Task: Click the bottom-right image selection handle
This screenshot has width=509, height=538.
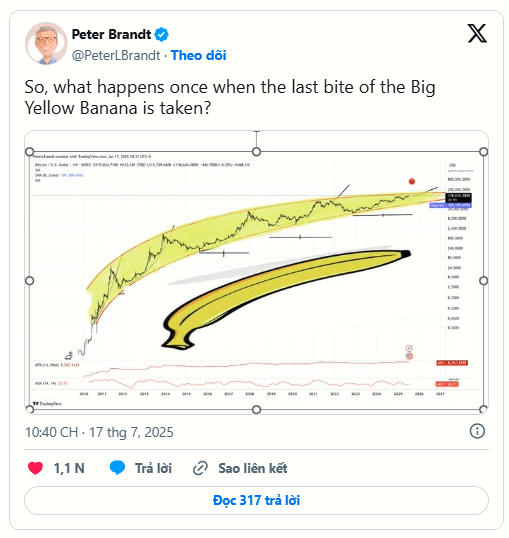Action: click(x=483, y=409)
